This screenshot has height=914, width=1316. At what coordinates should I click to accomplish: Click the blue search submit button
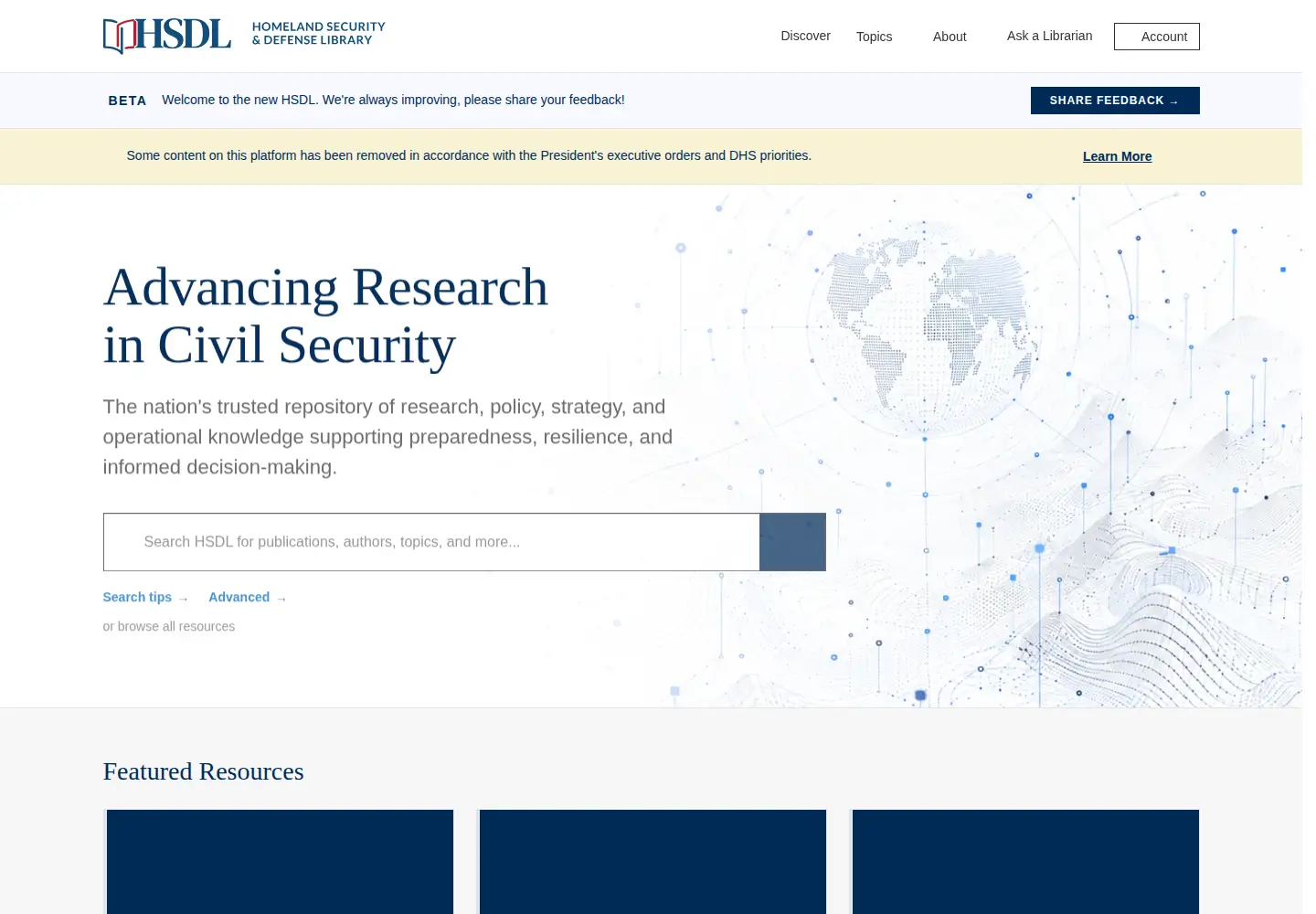[792, 542]
